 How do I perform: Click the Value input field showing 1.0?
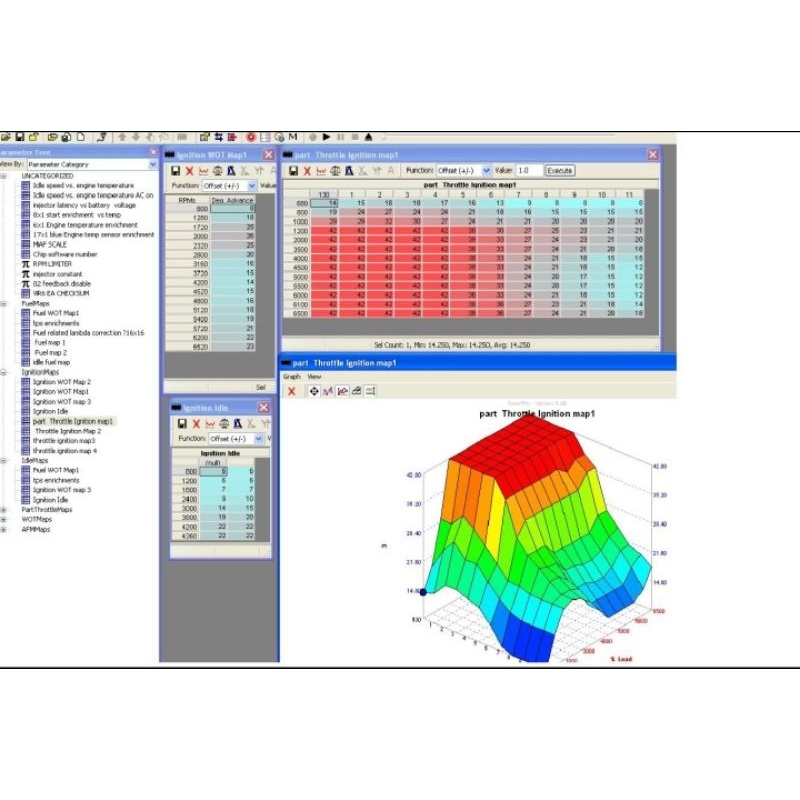click(529, 171)
